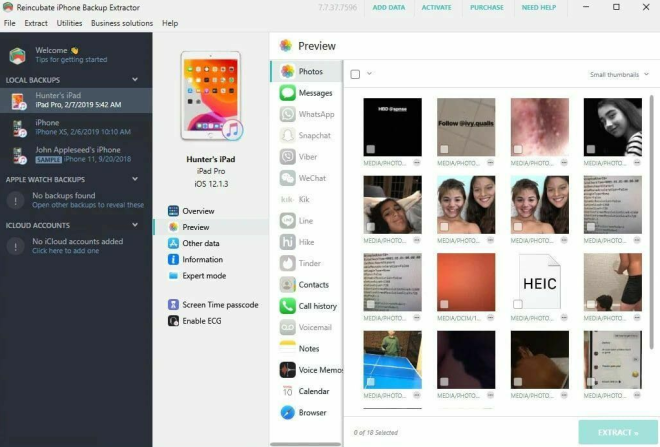This screenshot has height=447, width=660.
Task: Click 'Click here to add one' iCloud link
Action: tap(66, 251)
